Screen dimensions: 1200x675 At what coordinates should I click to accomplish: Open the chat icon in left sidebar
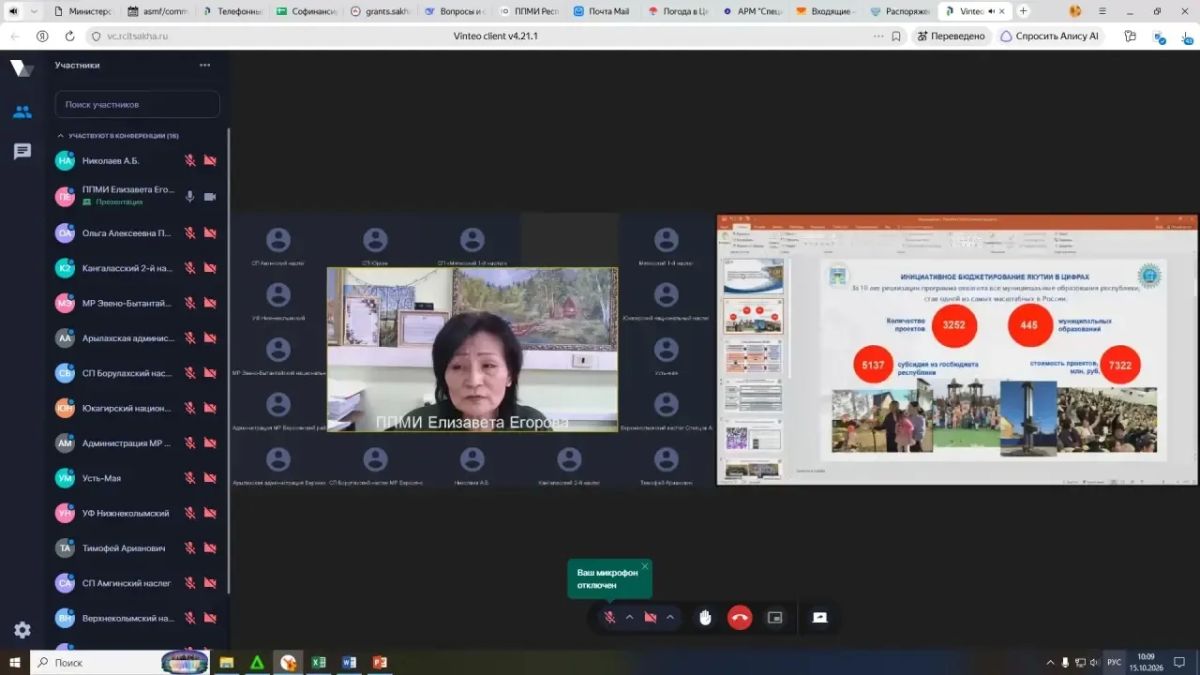(22, 151)
